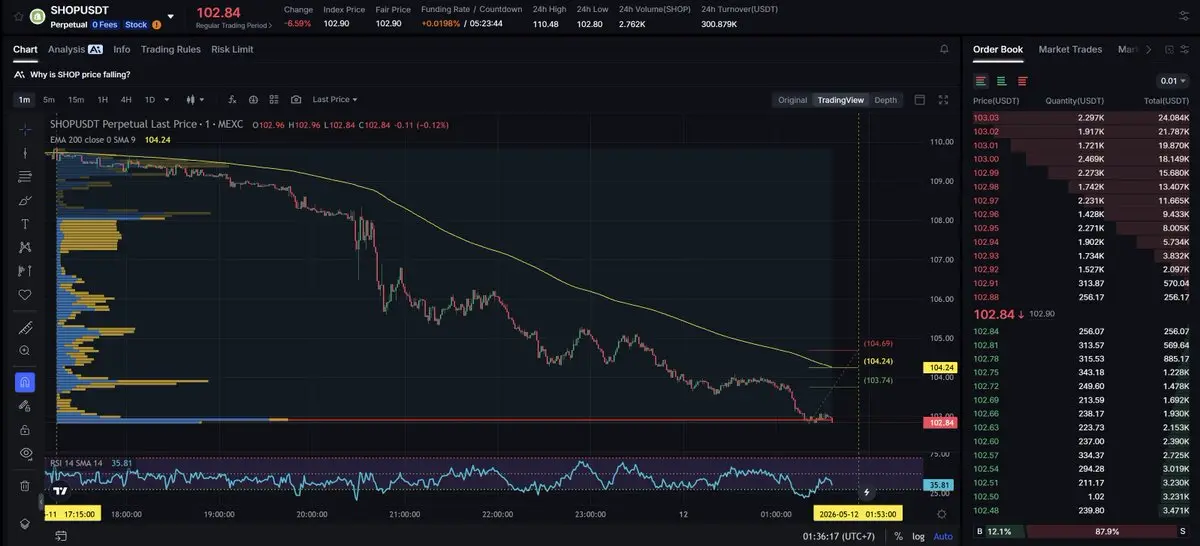Viewport: 1200px width, 546px height.
Task: Open the Last Price source dropdown
Action: point(334,100)
